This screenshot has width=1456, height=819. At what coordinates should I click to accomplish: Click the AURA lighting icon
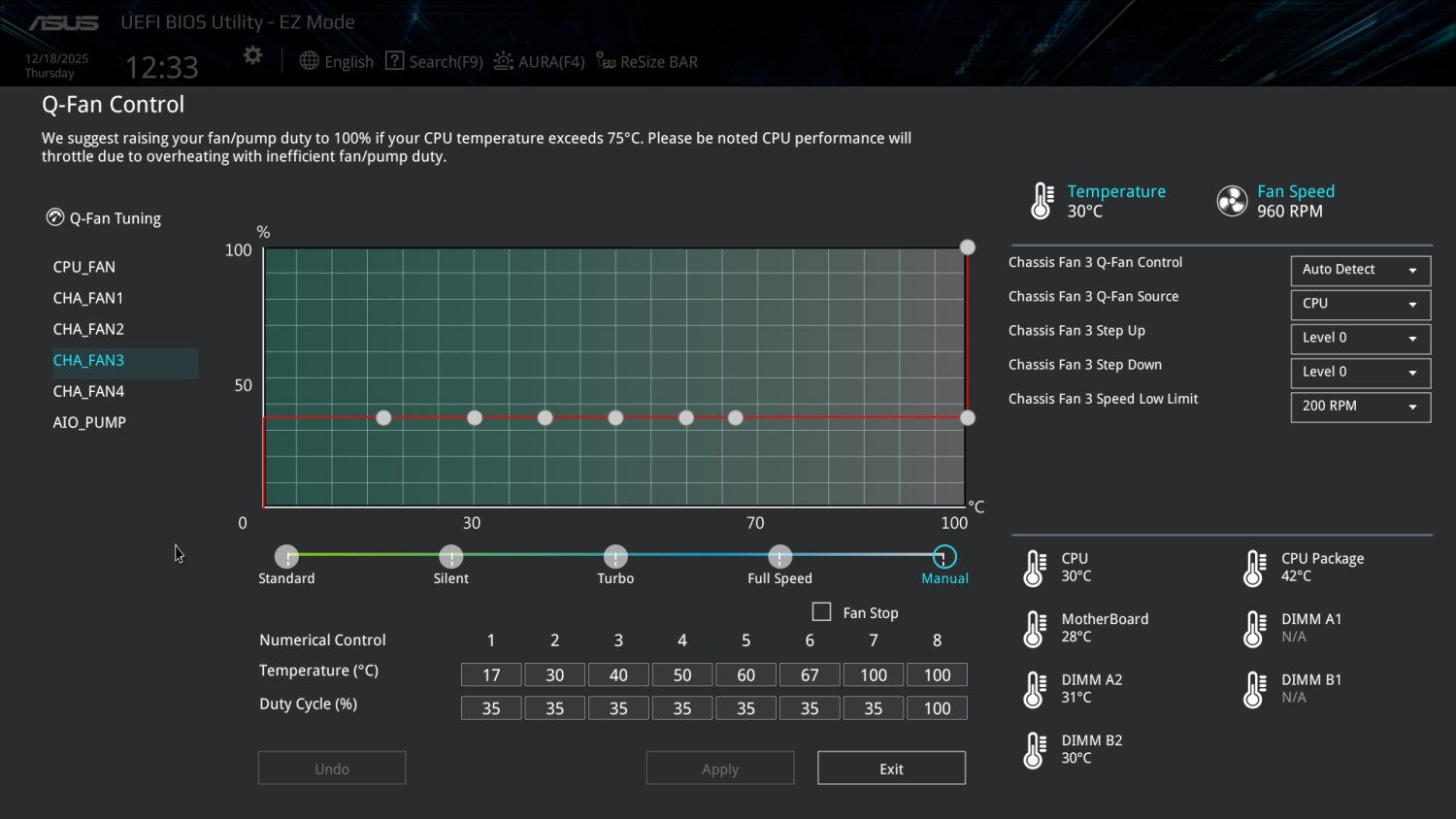pos(503,61)
